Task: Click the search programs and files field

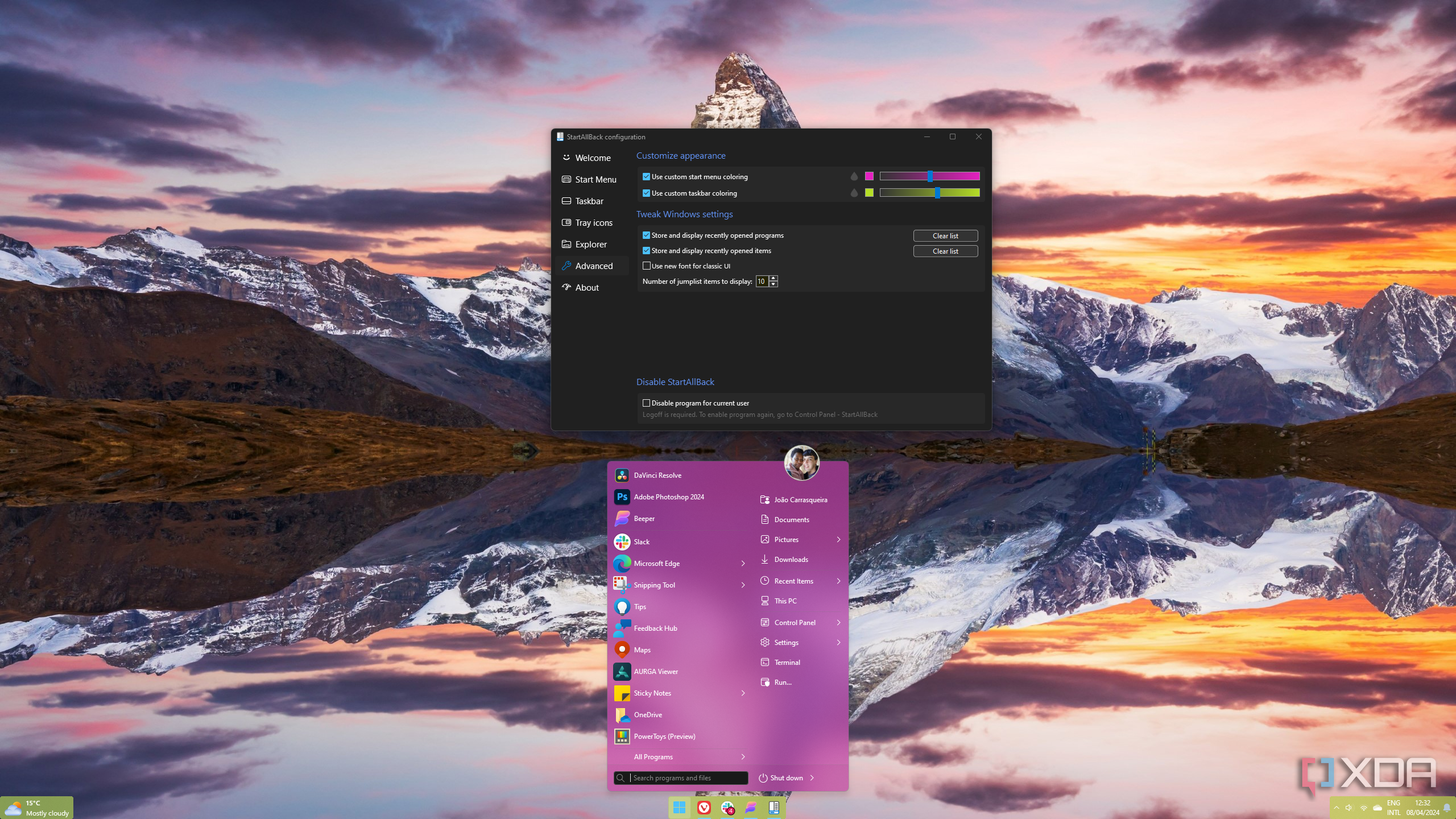Action: pos(680,777)
